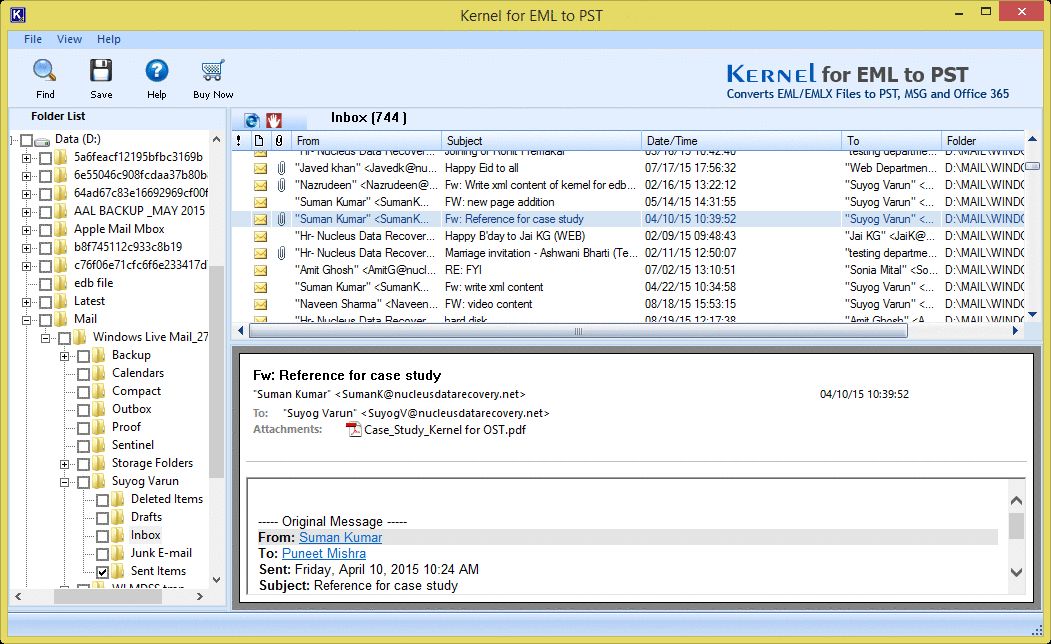Sort emails by From column header

pos(367,141)
